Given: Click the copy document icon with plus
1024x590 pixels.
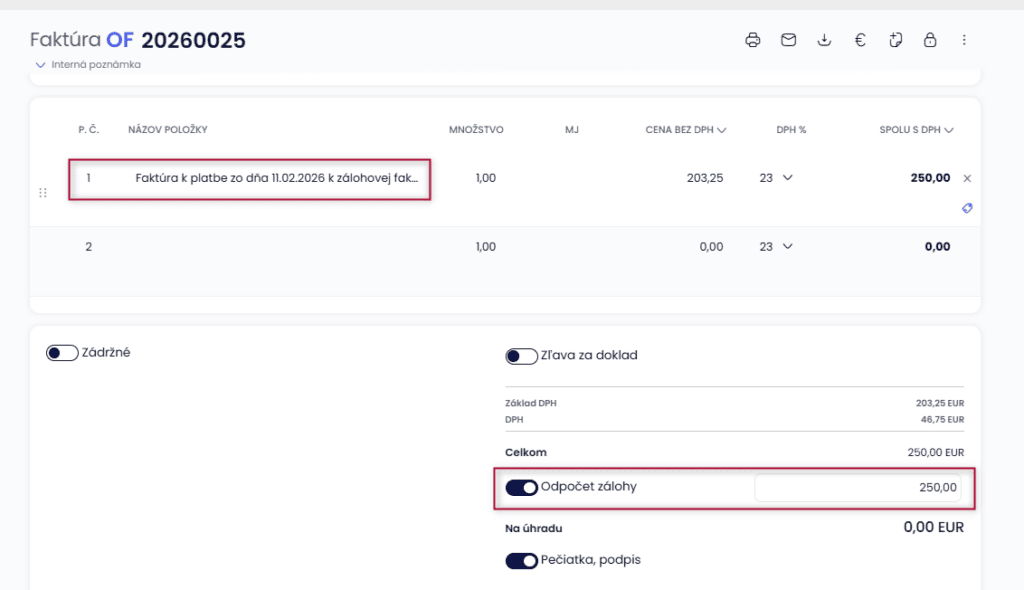Looking at the screenshot, I should 895,40.
